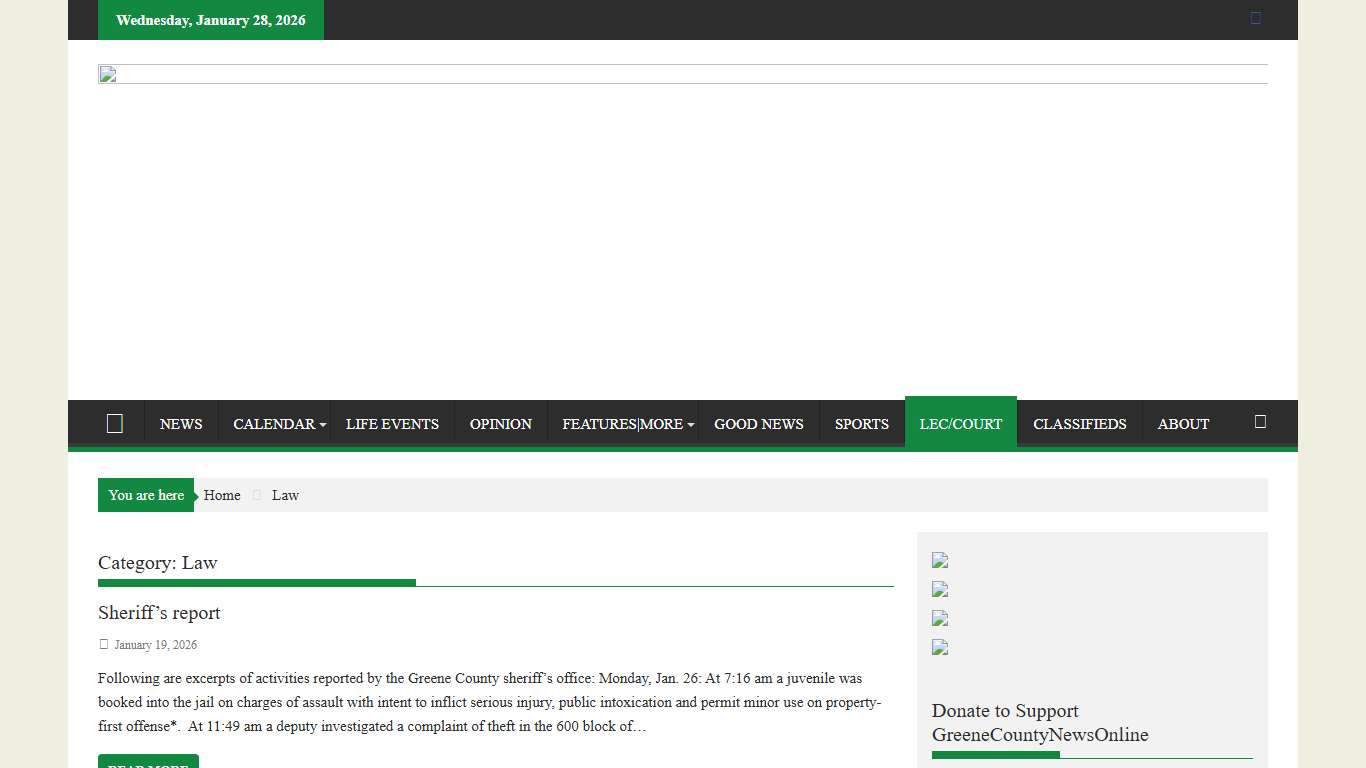The width and height of the screenshot is (1366, 768).
Task: Open the Sheriff's report article title
Action: coord(159,613)
